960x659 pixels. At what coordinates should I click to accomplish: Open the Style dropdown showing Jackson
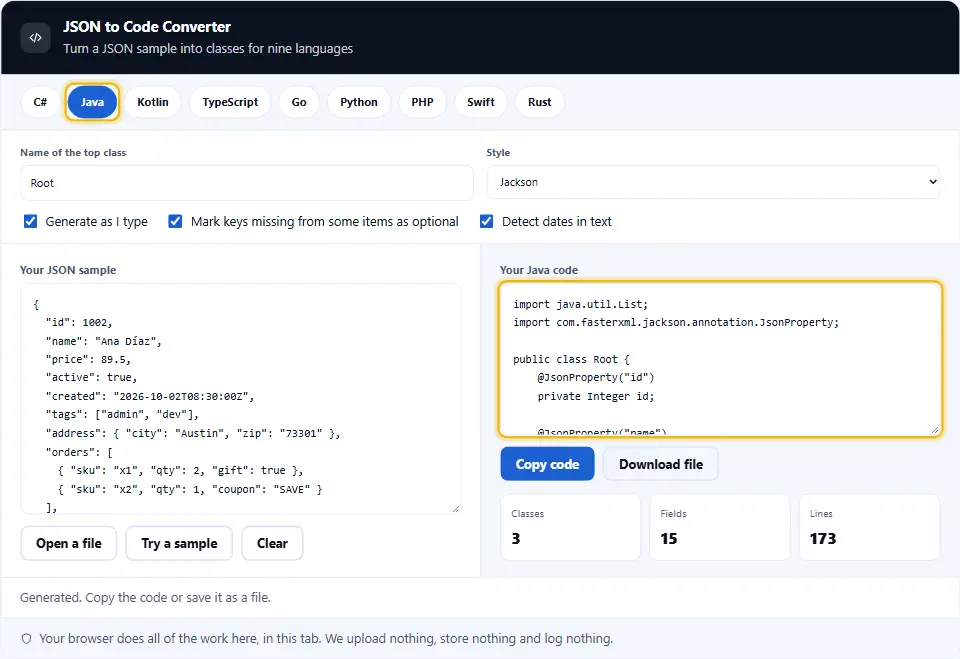coord(713,182)
